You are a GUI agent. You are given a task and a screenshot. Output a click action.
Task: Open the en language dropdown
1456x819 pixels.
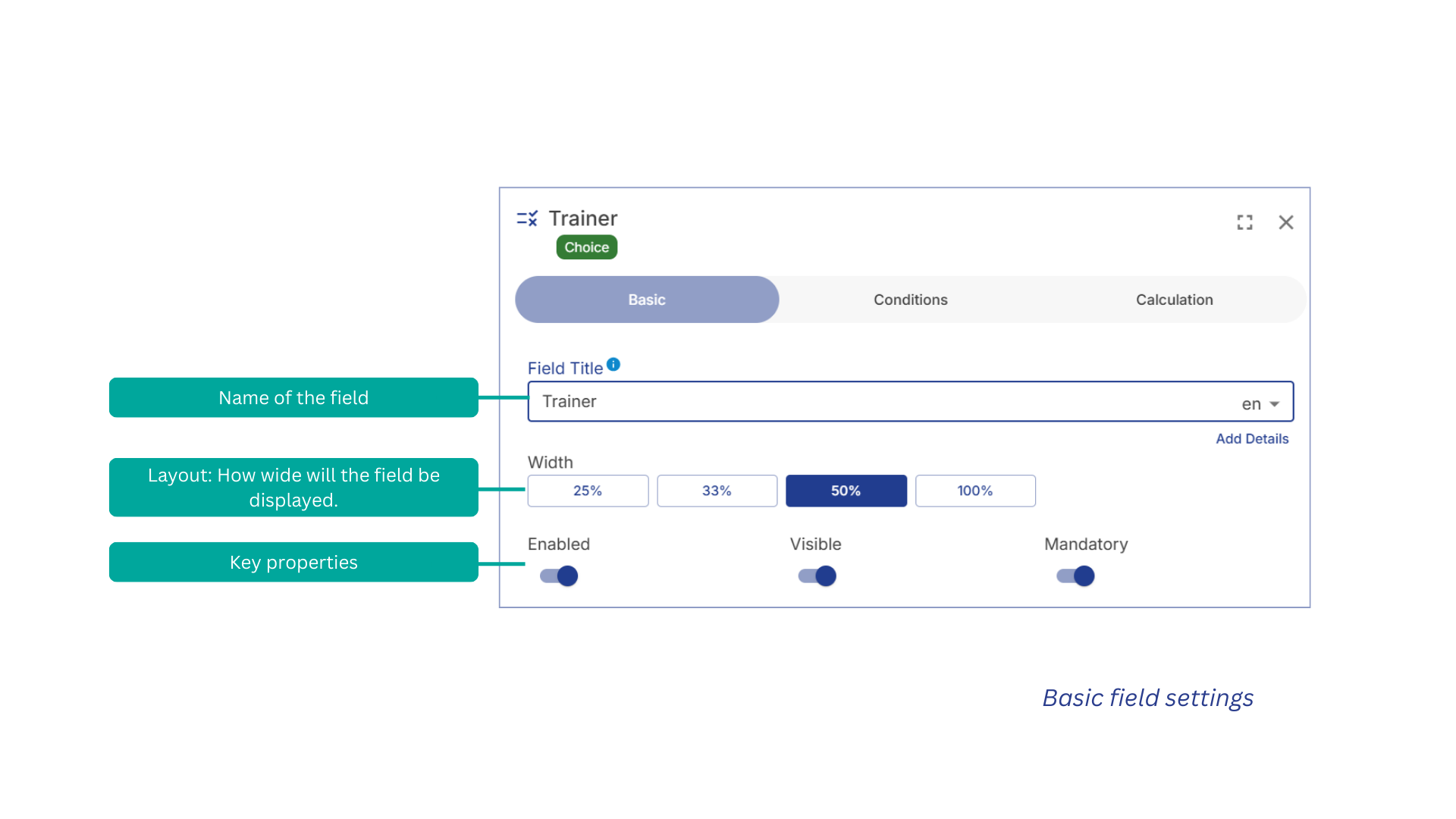1260,404
